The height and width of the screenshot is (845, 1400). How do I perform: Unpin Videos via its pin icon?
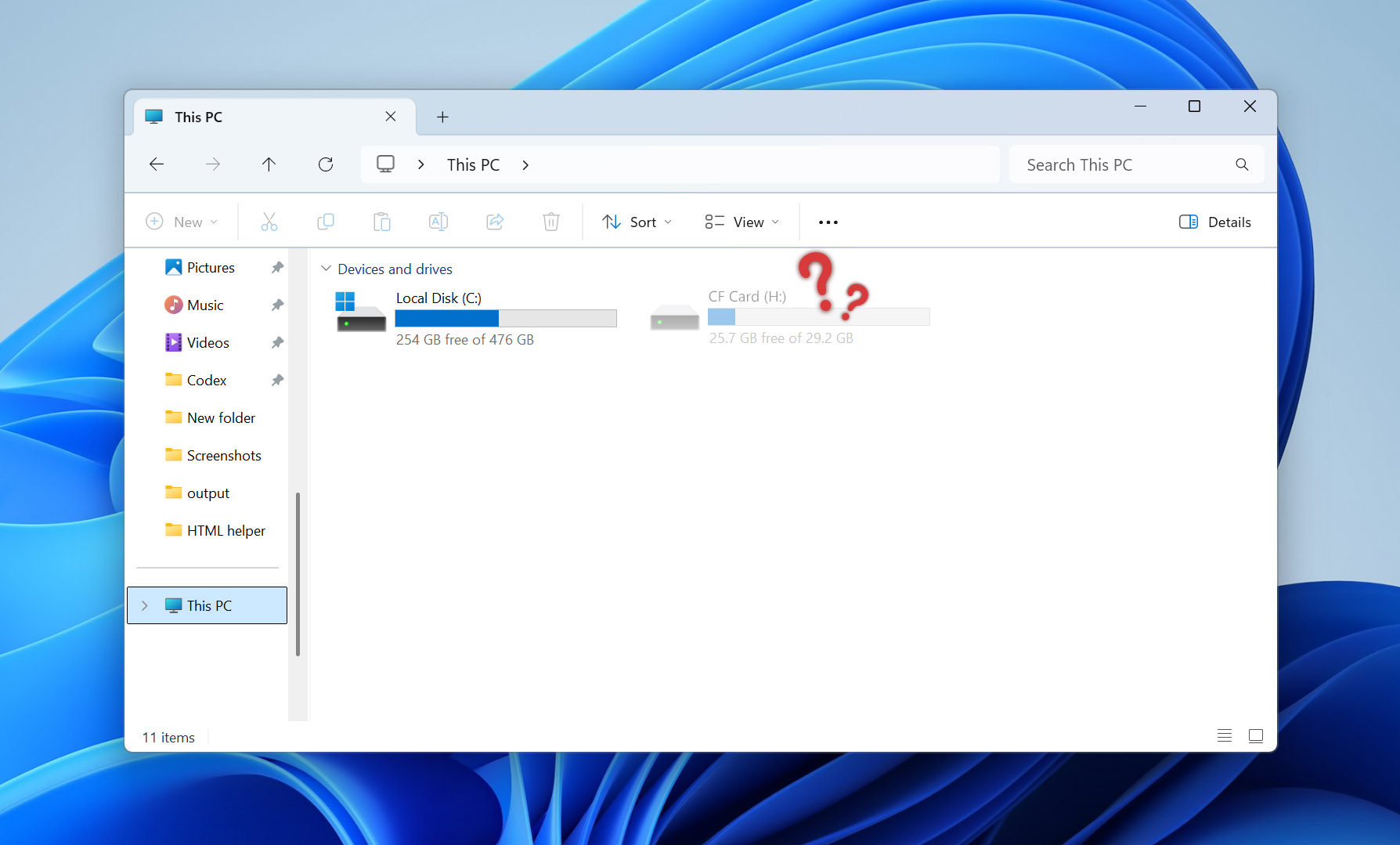point(277,343)
